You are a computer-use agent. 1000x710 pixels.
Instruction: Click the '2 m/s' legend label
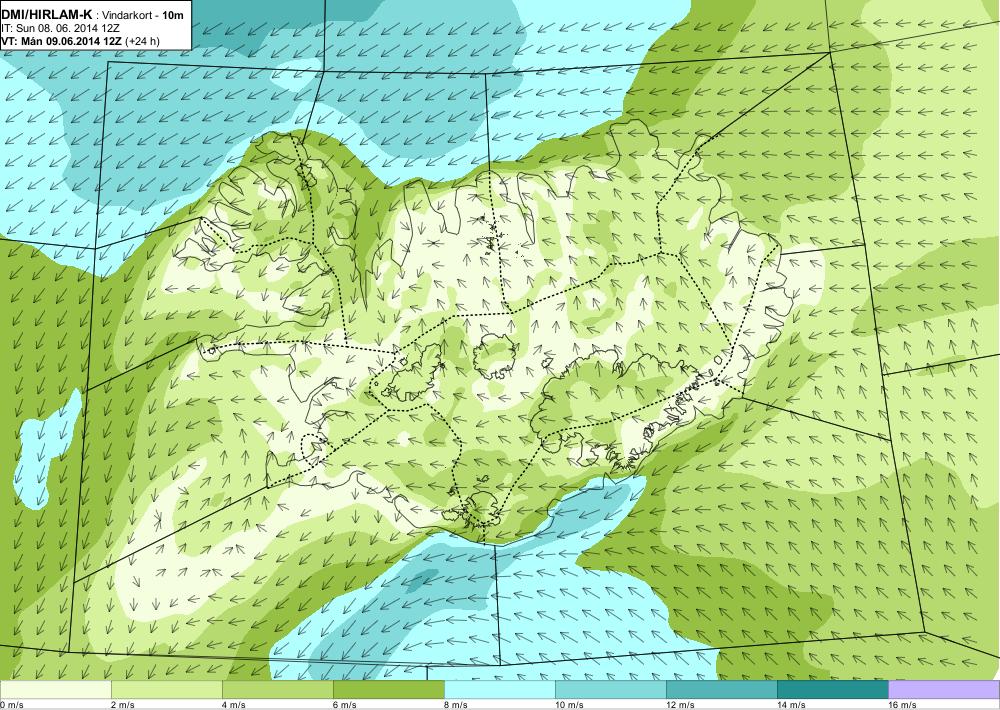click(122, 705)
